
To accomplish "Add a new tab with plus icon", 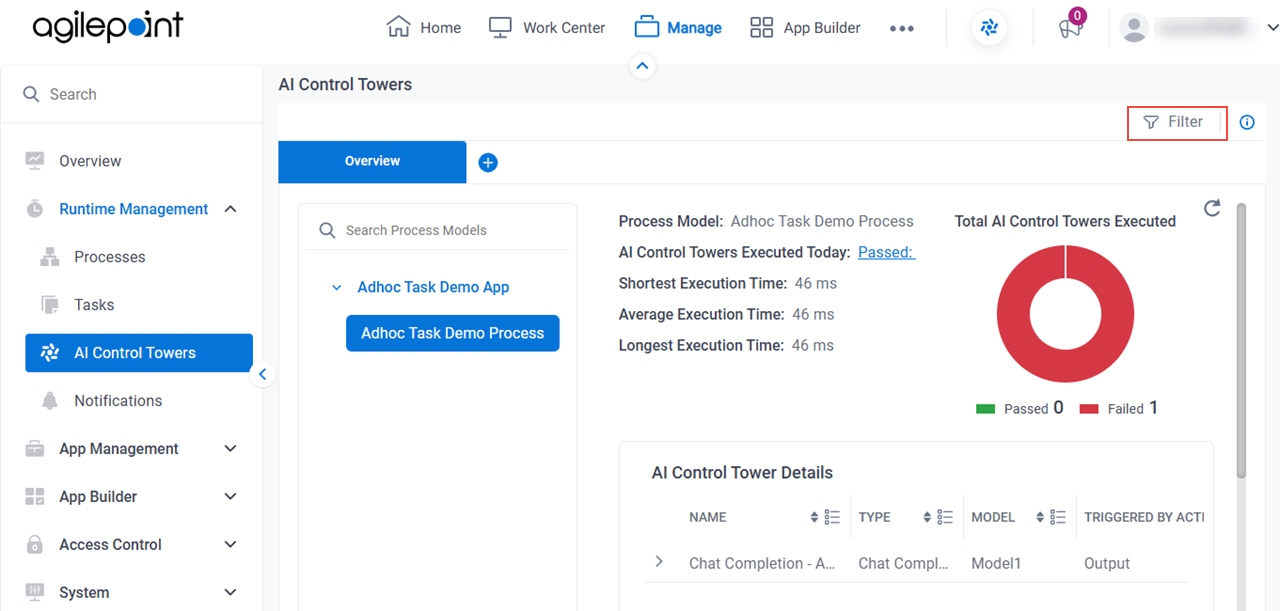I will (488, 163).
